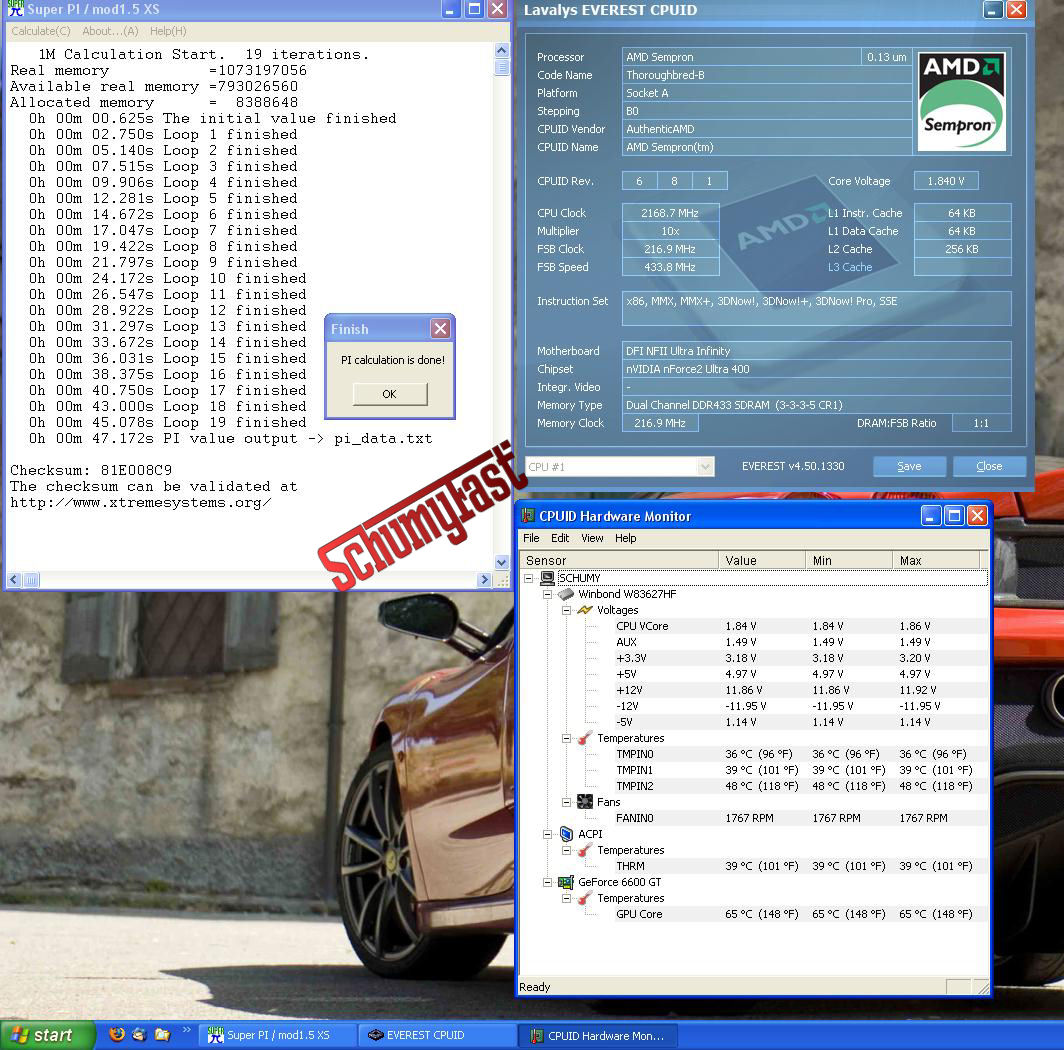Viewport: 1064px width, 1050px height.
Task: Click the Super PI scroll down arrow
Action: point(501,562)
